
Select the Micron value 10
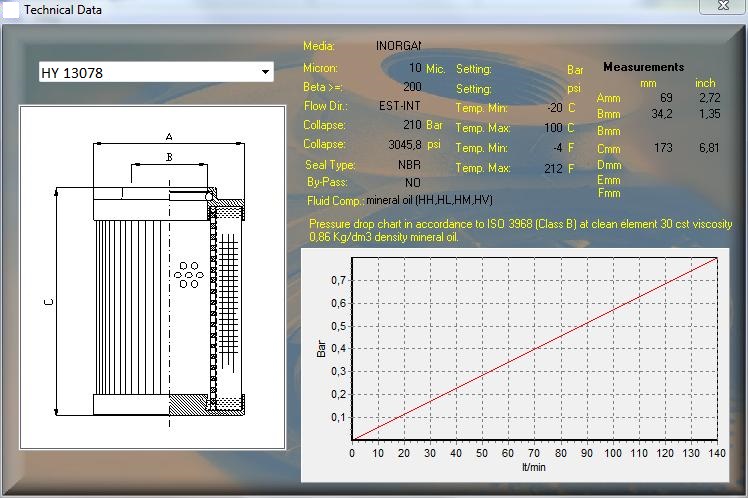click(415, 68)
